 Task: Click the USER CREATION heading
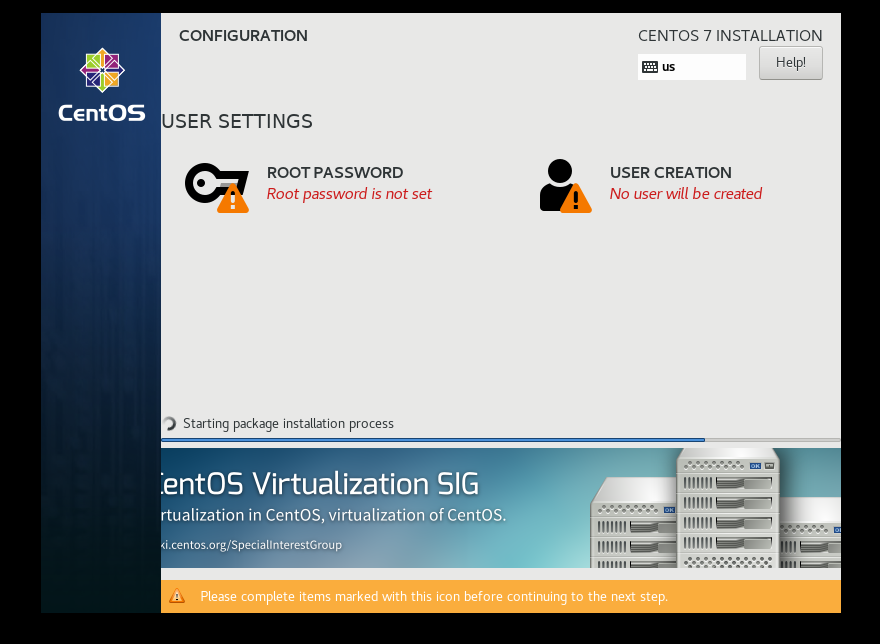pyautogui.click(x=671, y=172)
